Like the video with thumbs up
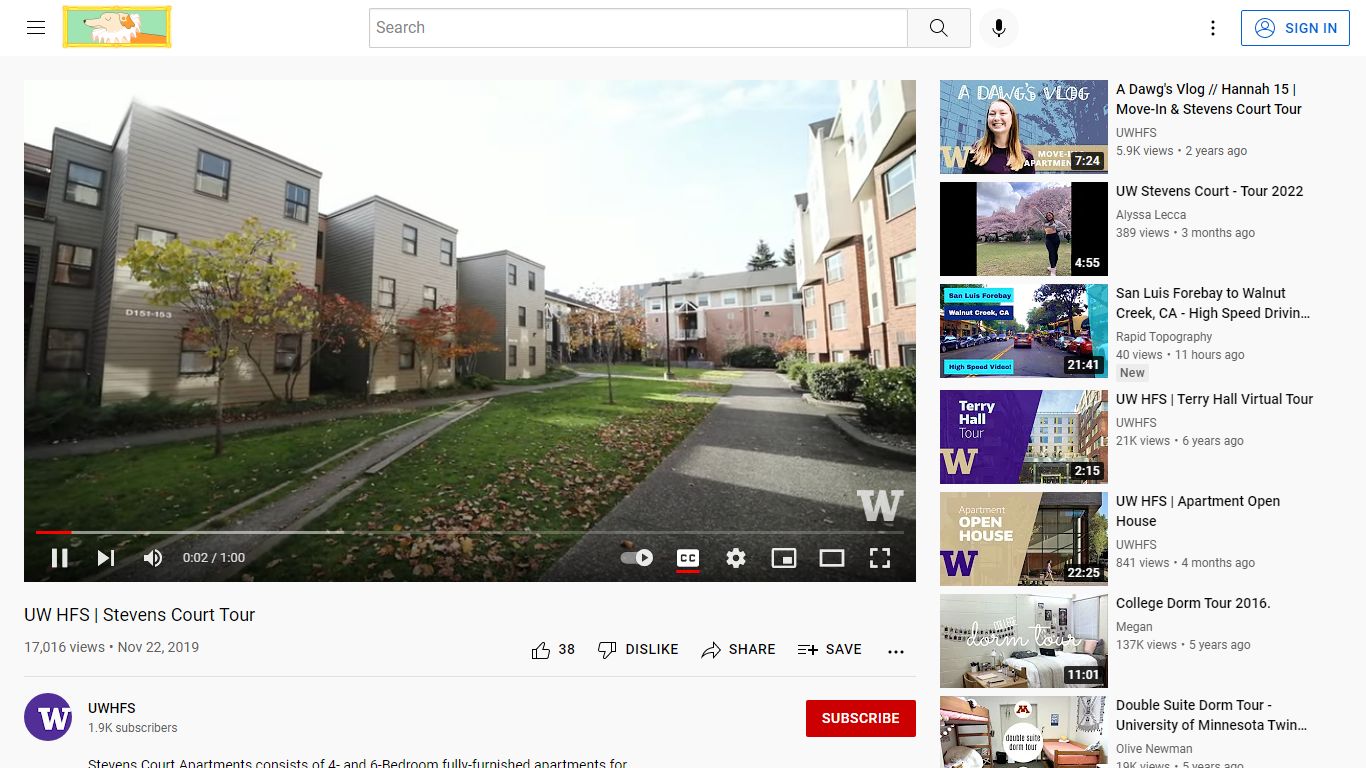 541,650
